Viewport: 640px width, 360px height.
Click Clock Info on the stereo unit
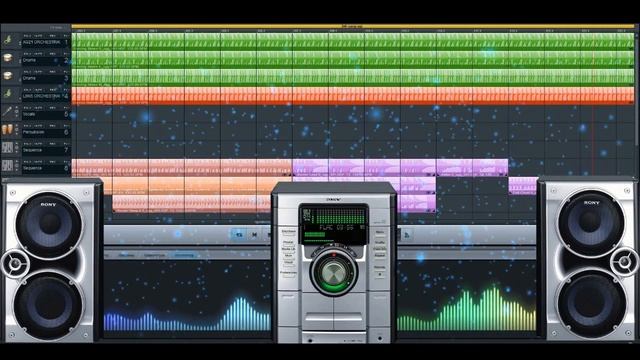380,250
